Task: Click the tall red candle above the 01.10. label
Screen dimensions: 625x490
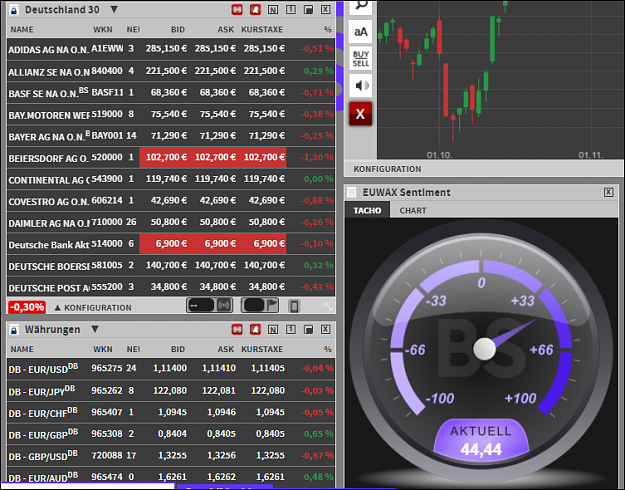Action: [x=446, y=90]
